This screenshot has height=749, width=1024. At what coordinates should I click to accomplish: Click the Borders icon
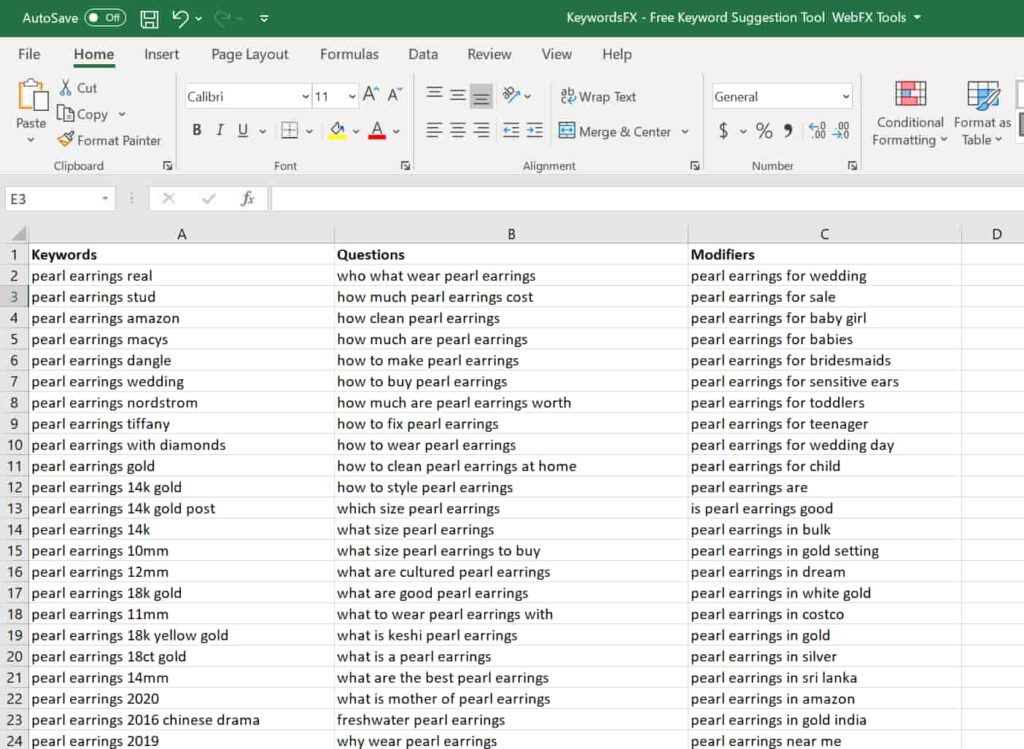(289, 130)
